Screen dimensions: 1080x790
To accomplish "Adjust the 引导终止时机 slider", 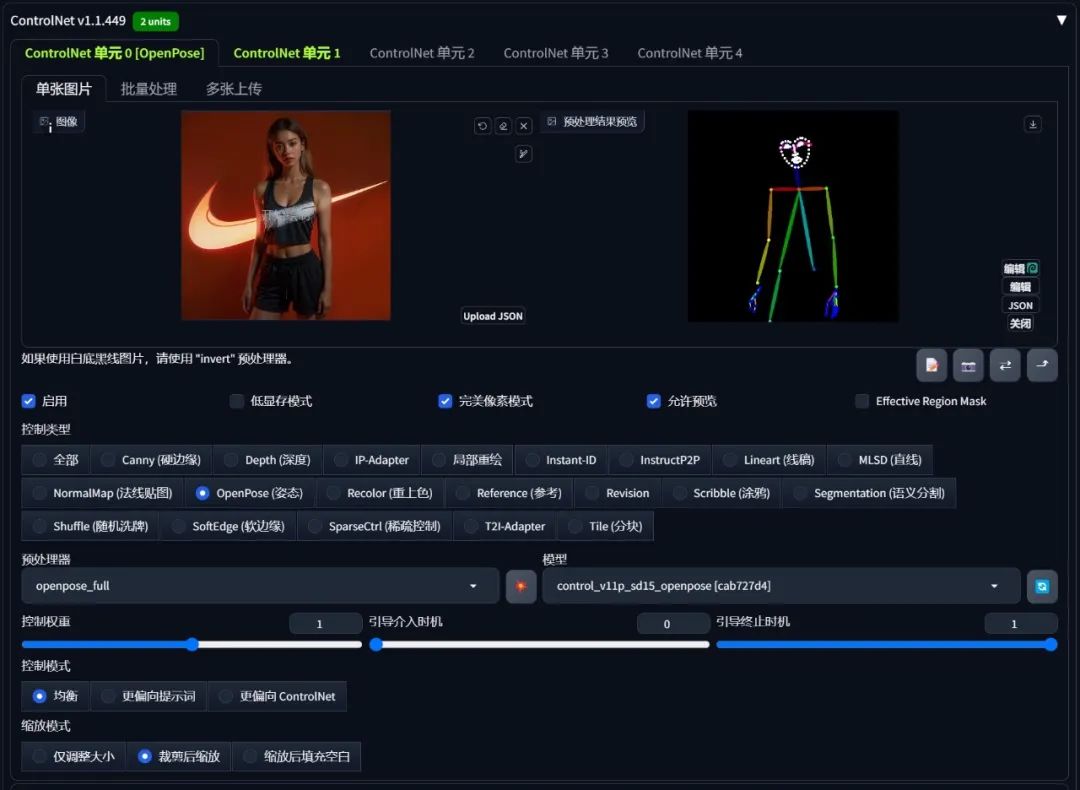I will coord(886,645).
